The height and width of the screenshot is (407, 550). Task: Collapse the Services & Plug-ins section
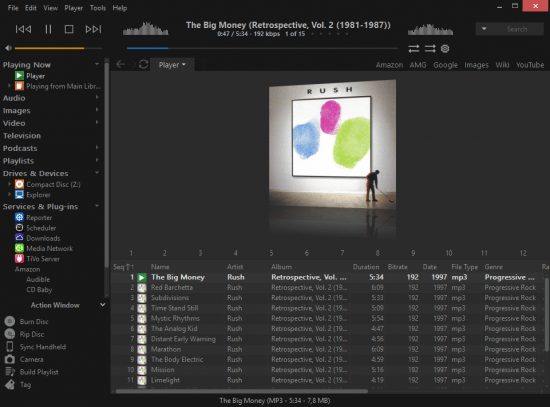[97, 206]
